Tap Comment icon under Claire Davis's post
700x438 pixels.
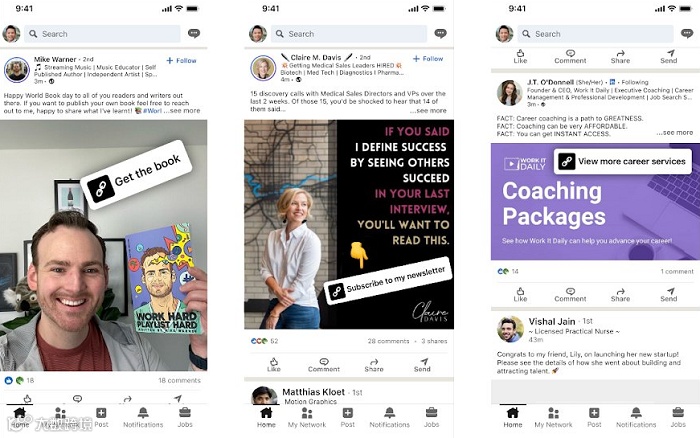coord(324,361)
